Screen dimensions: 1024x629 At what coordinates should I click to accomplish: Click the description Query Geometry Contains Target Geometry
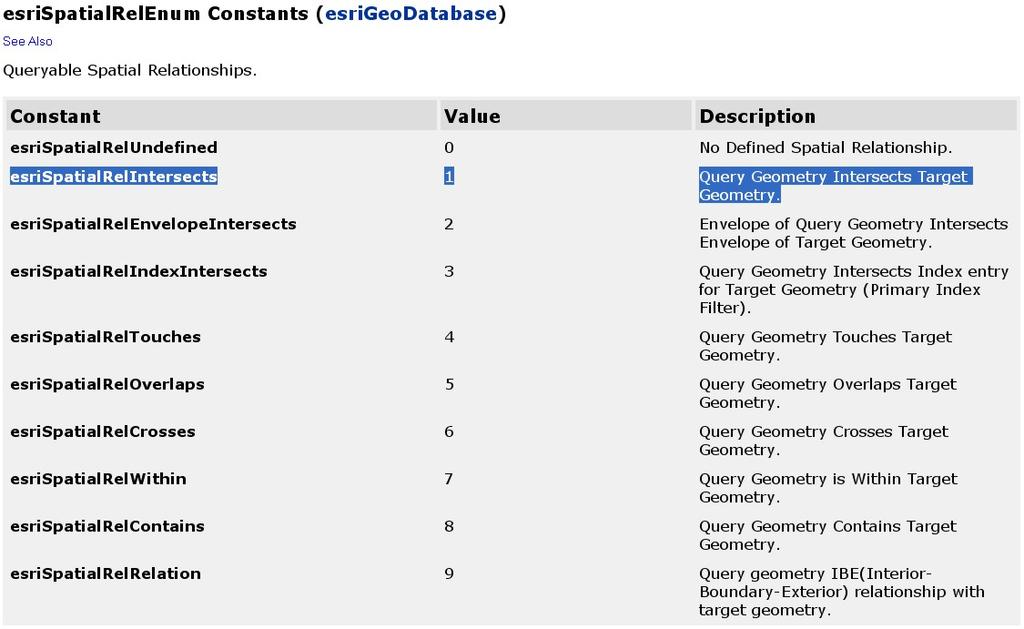pos(828,536)
